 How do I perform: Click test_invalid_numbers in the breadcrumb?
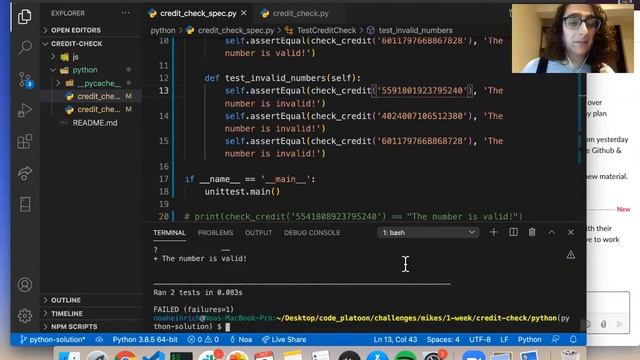(415, 30)
